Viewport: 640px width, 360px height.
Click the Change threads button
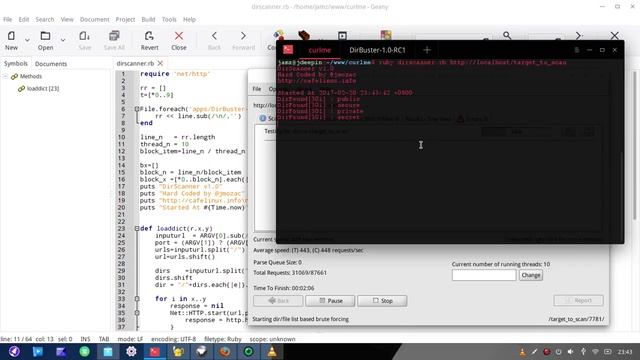531,275
